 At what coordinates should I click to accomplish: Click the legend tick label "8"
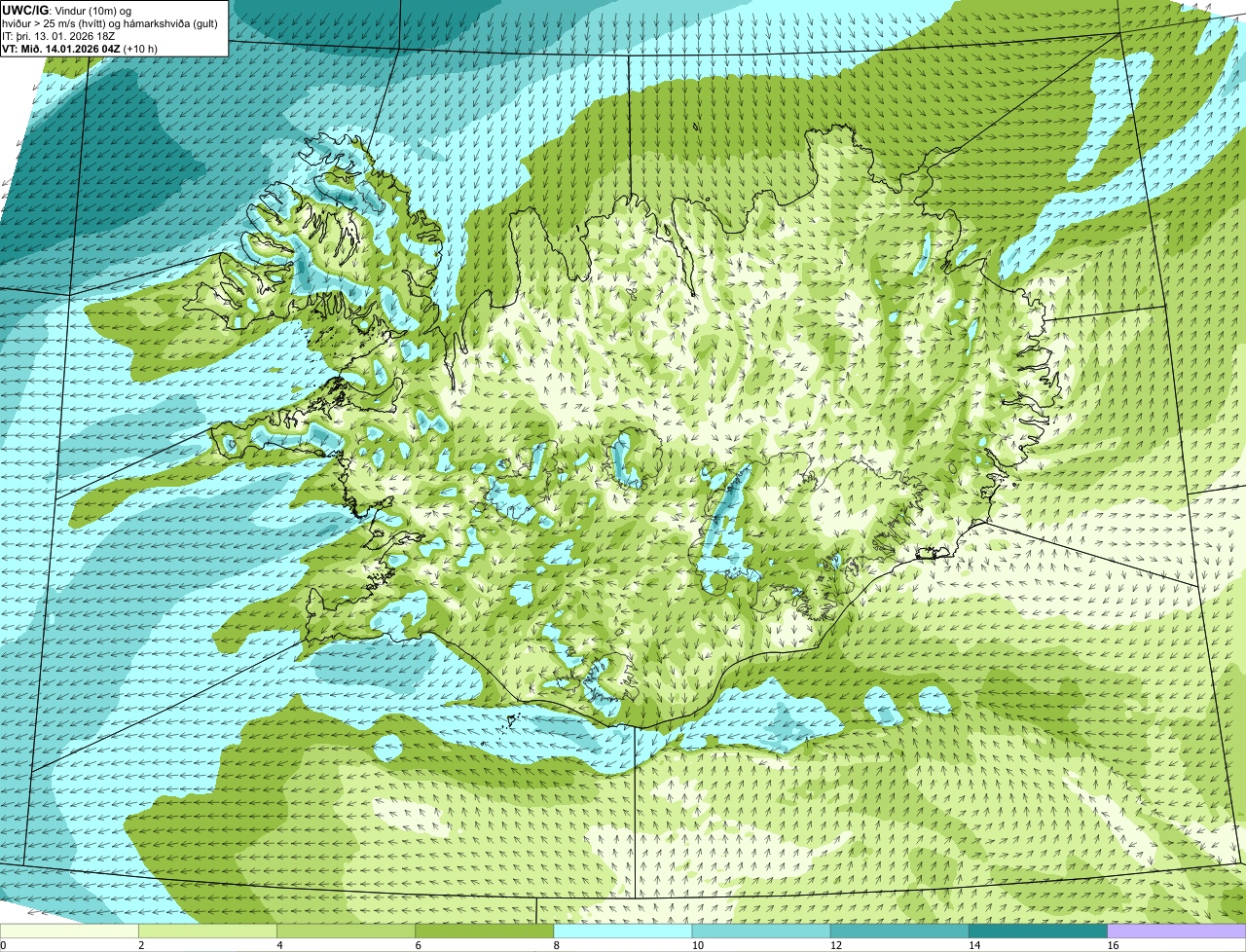(556, 945)
